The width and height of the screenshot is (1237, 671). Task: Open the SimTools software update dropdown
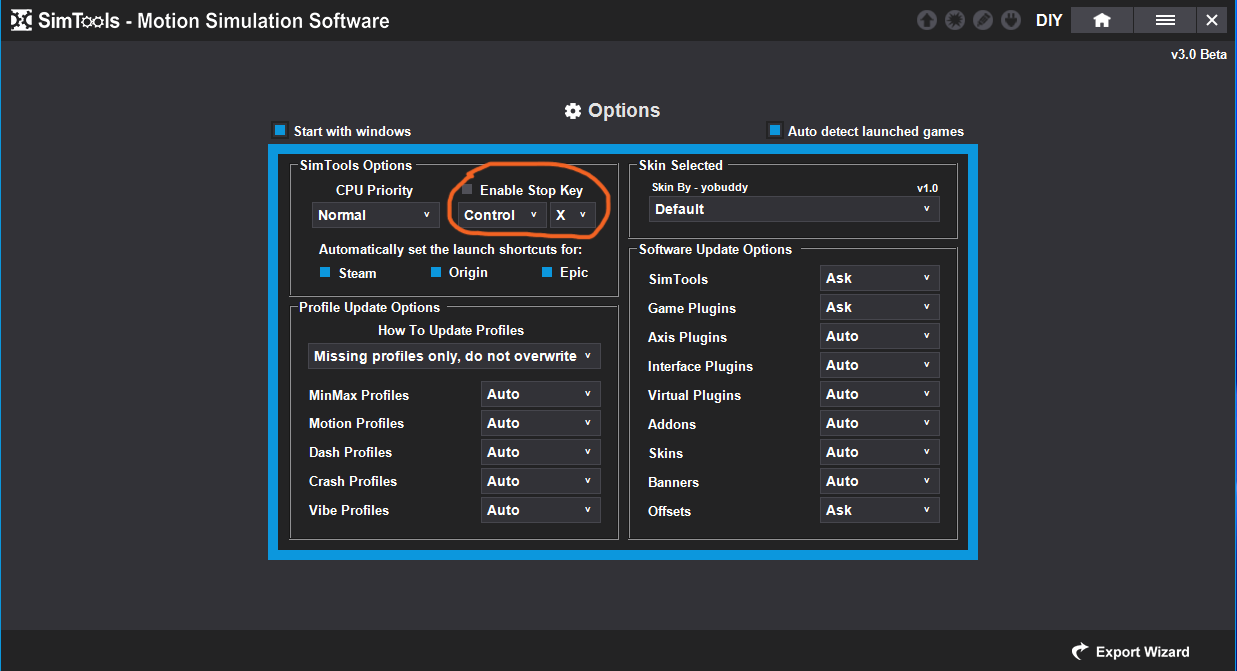click(x=880, y=278)
